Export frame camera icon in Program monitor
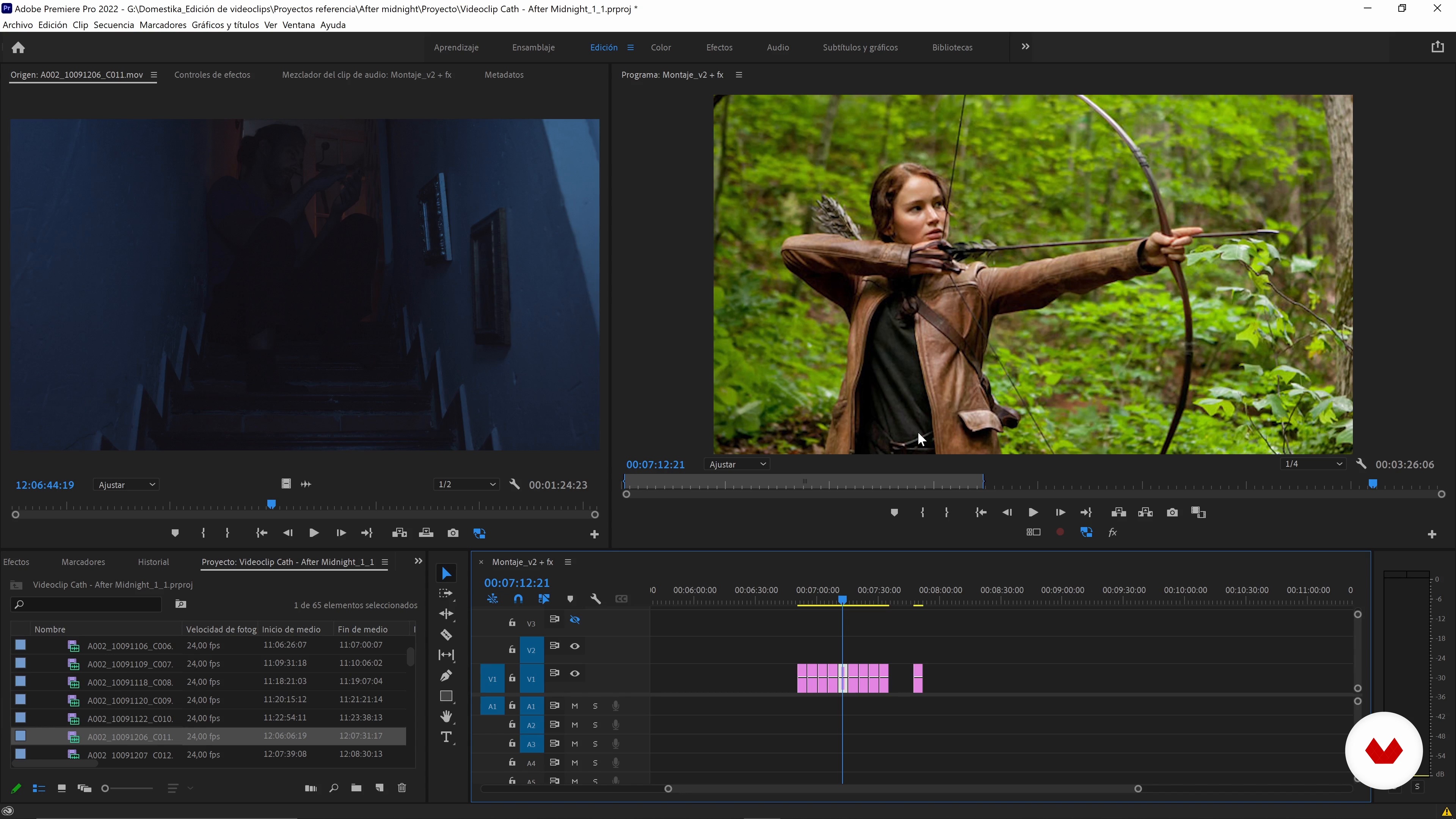This screenshot has height=819, width=1456. (x=1172, y=513)
